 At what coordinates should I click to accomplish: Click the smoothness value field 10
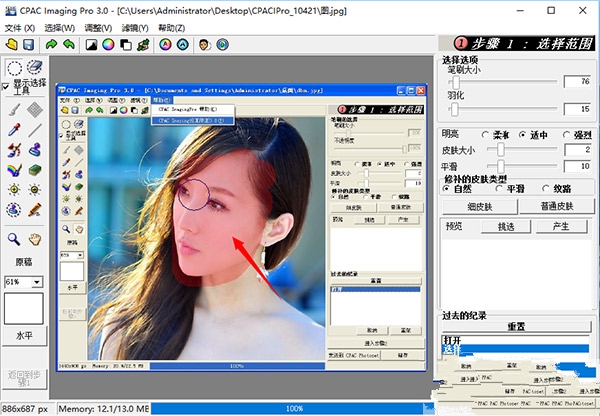coord(578,166)
